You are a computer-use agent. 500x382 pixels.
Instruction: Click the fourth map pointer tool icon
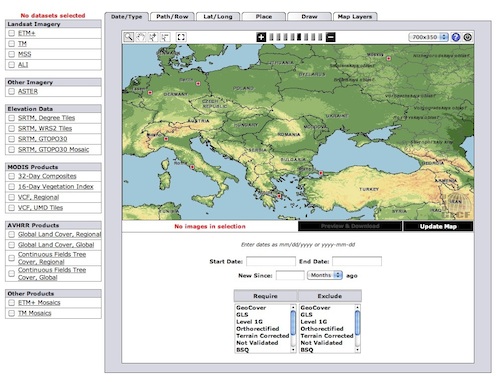click(x=165, y=37)
